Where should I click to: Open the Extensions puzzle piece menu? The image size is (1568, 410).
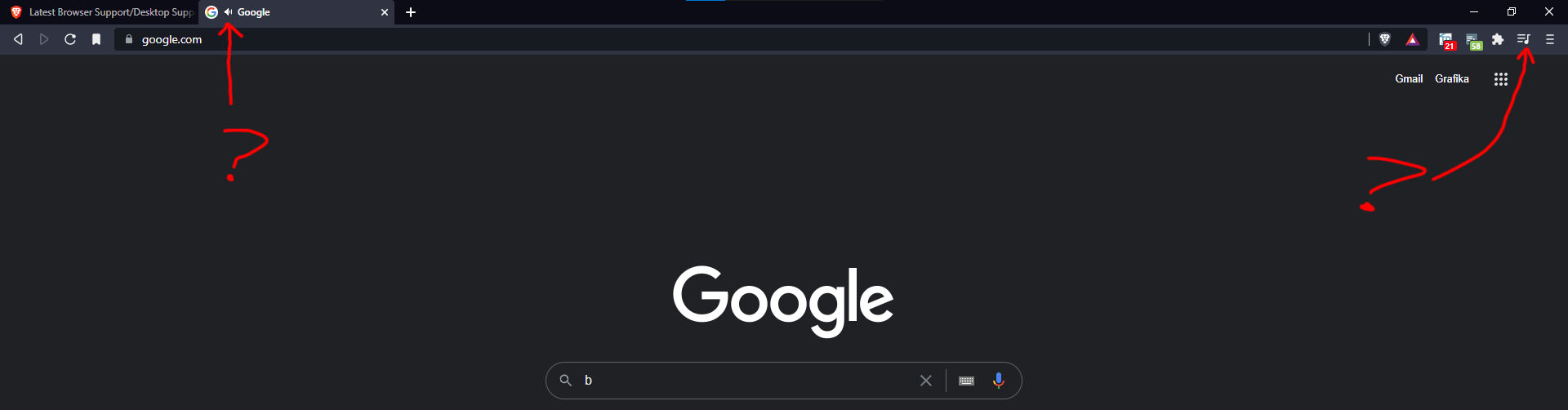tap(1498, 39)
